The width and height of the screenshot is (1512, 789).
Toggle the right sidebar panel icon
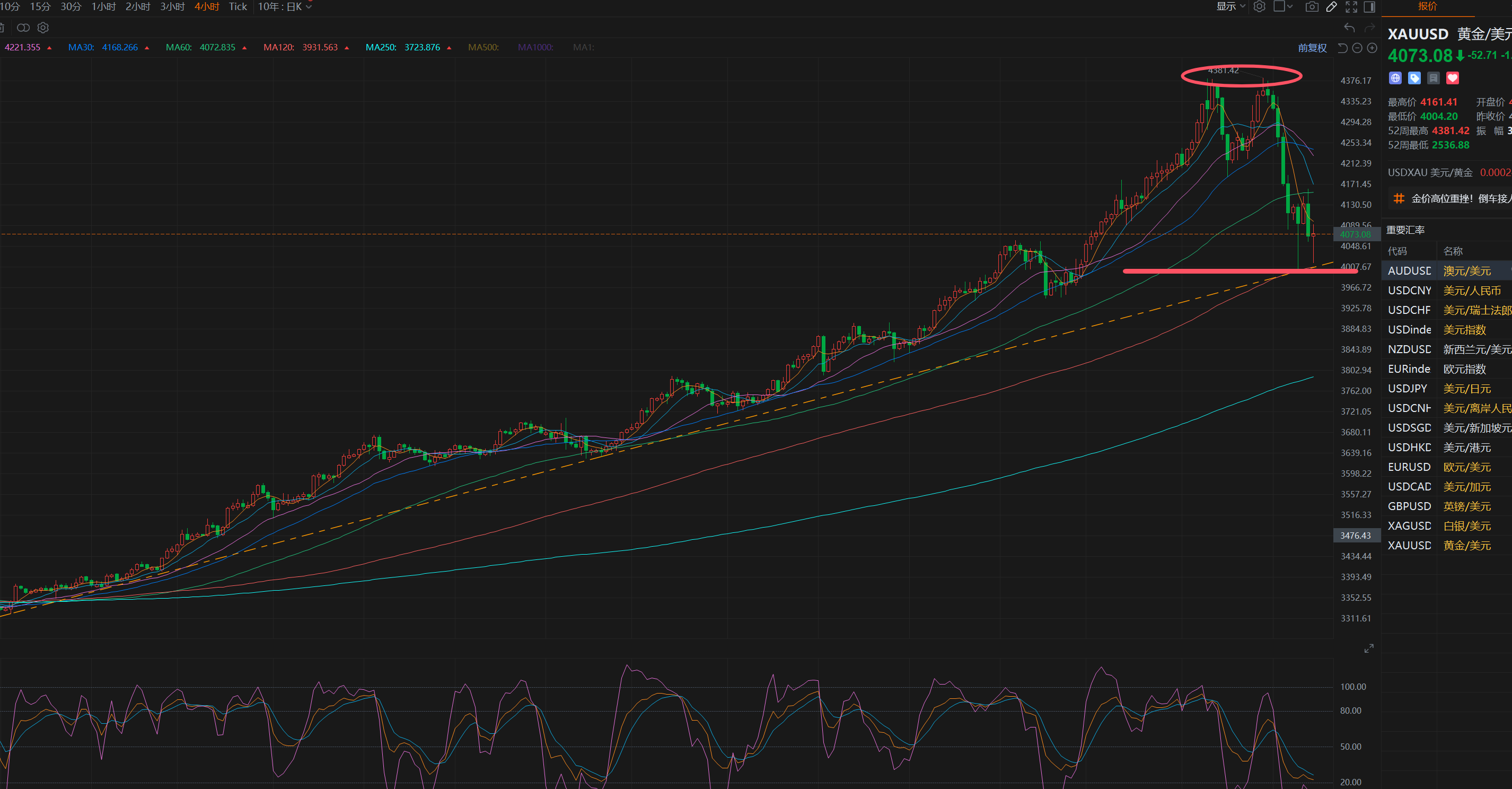pos(1369,6)
